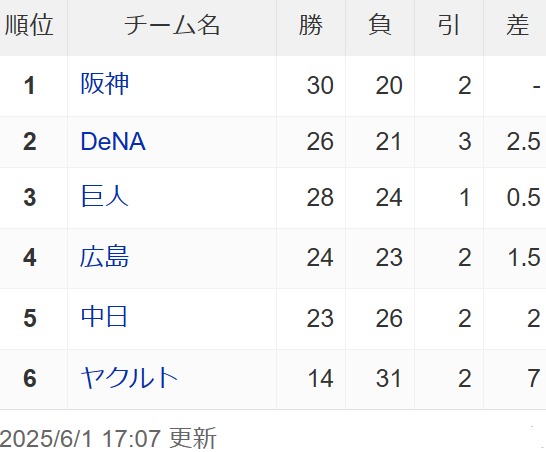Click the 負 column header
The height and width of the screenshot is (452, 546).
pyautogui.click(x=380, y=25)
